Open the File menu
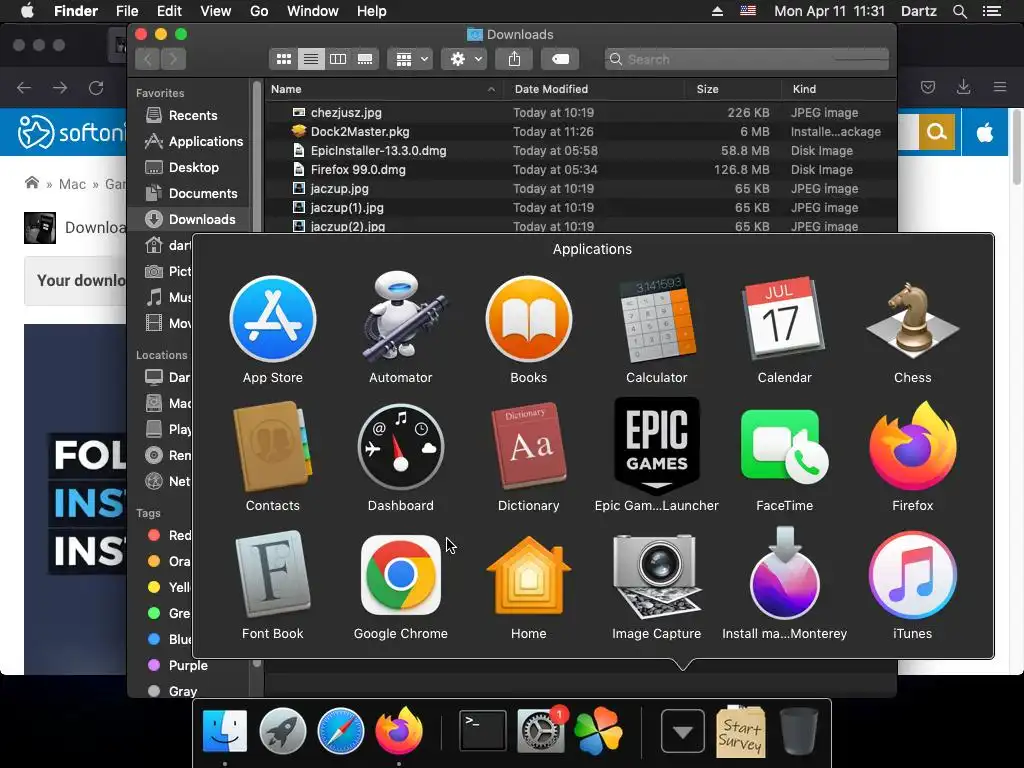This screenshot has height=768, width=1024. [127, 11]
